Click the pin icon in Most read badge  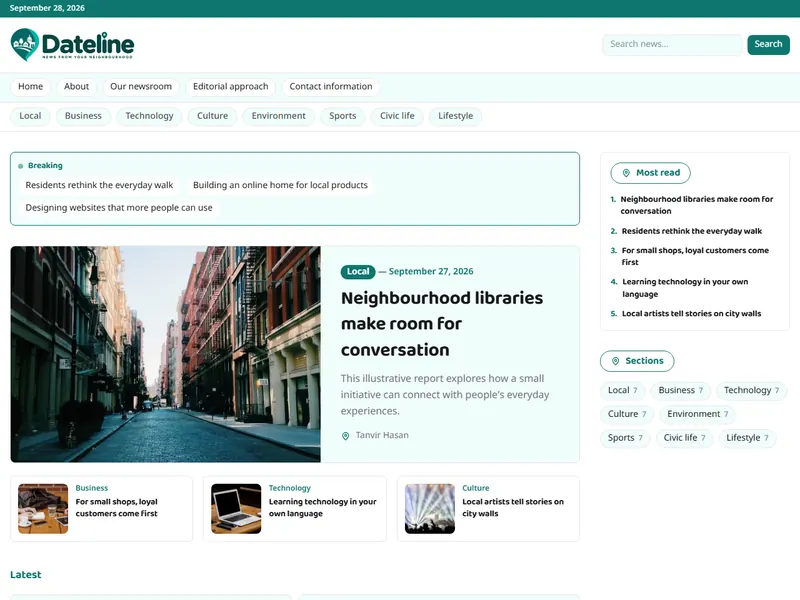626,173
